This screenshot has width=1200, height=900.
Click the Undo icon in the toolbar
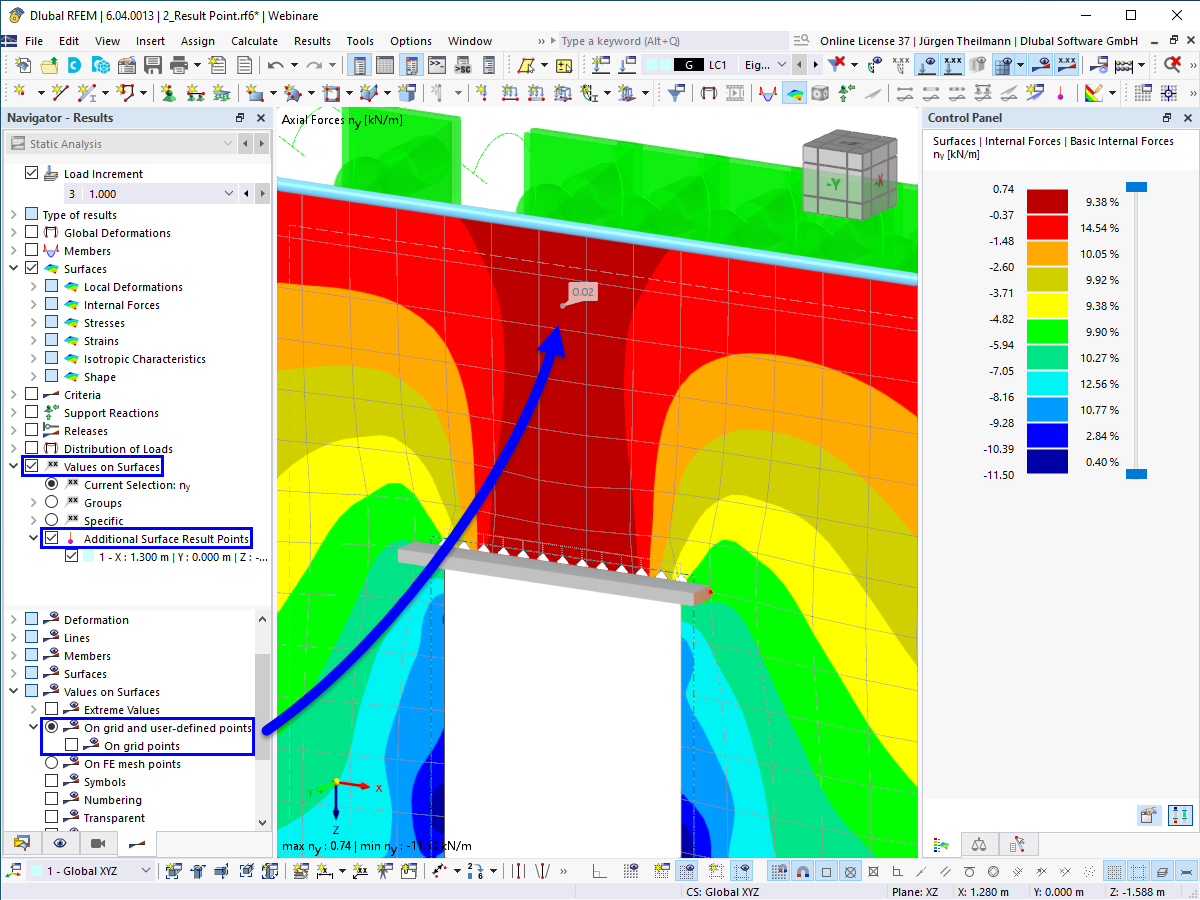tap(277, 63)
